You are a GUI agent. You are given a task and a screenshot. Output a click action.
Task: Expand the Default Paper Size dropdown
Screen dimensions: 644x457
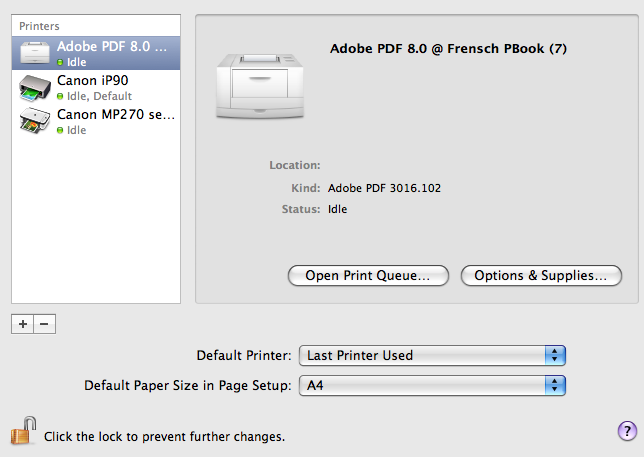(x=432, y=385)
